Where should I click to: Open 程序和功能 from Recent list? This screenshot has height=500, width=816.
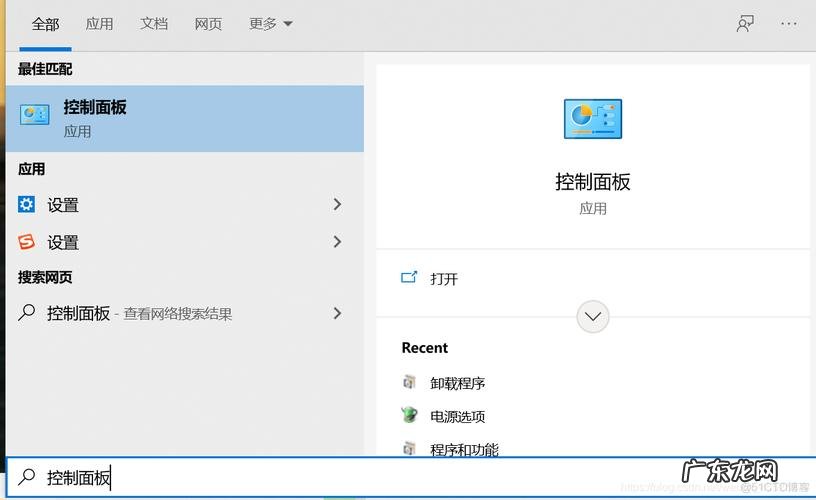click(x=464, y=449)
